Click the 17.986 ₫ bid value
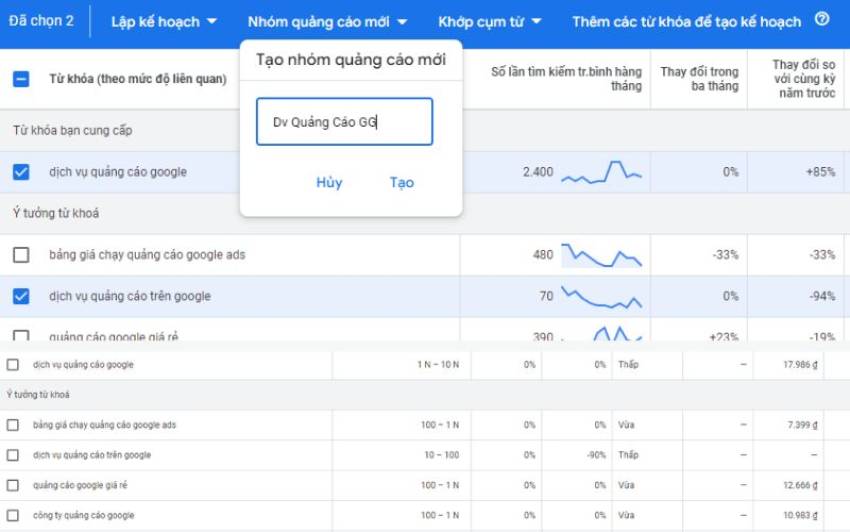The width and height of the screenshot is (850, 532). 800,364
